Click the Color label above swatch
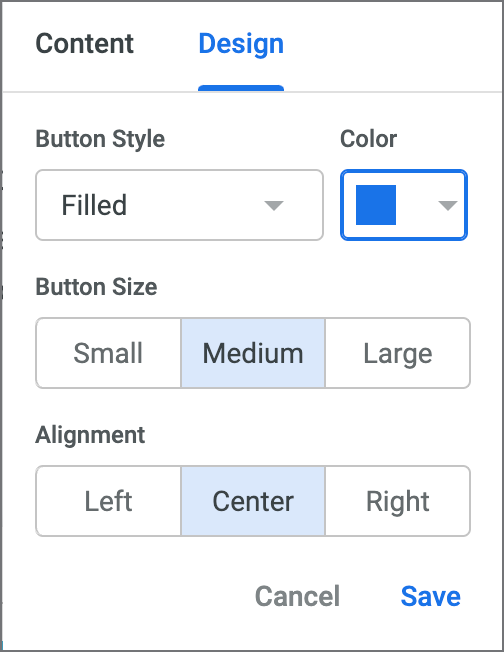The height and width of the screenshot is (652, 504). tap(368, 139)
